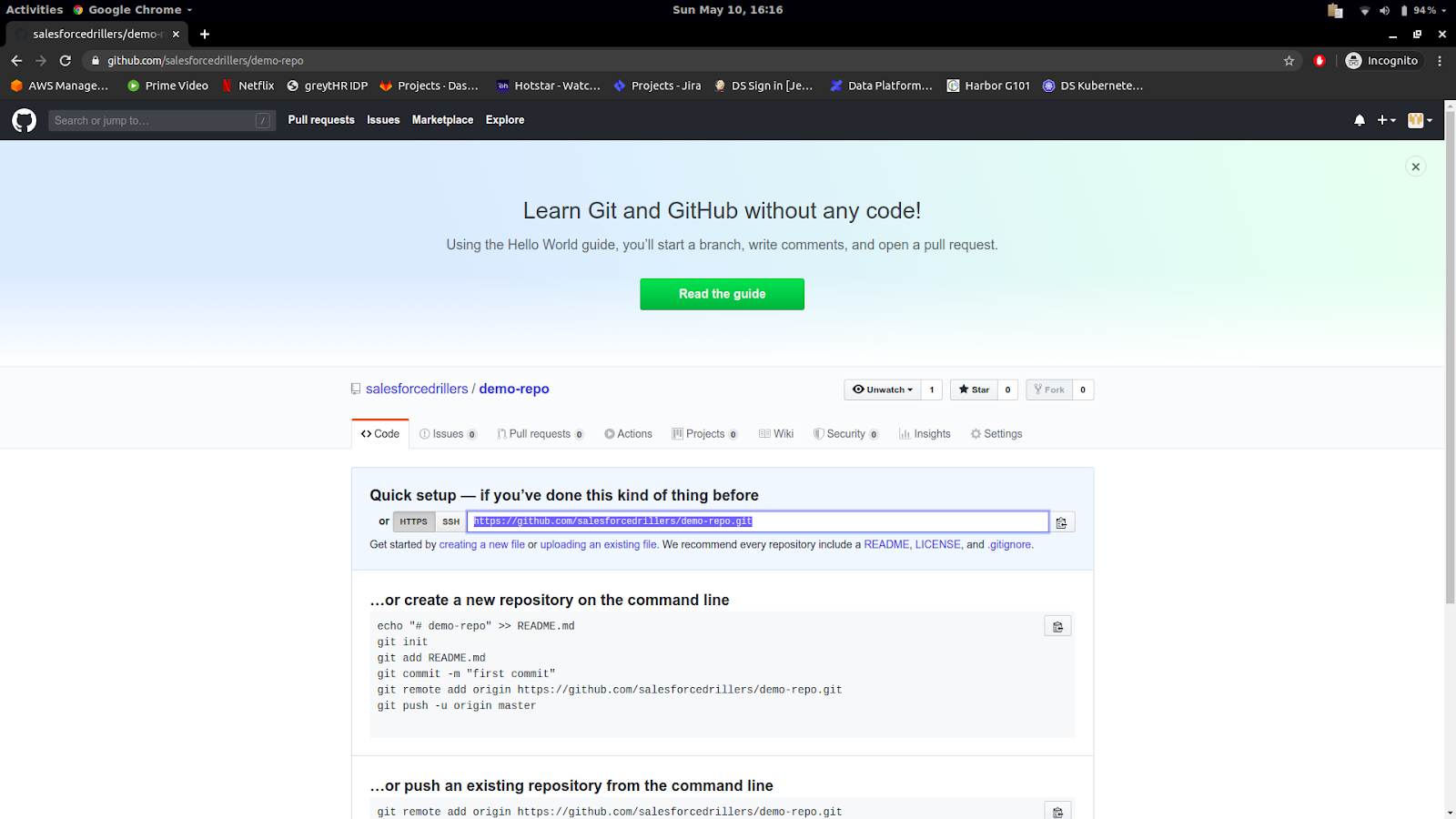Switch clone protocol to SSH
The height and width of the screenshot is (819, 1456).
450,521
